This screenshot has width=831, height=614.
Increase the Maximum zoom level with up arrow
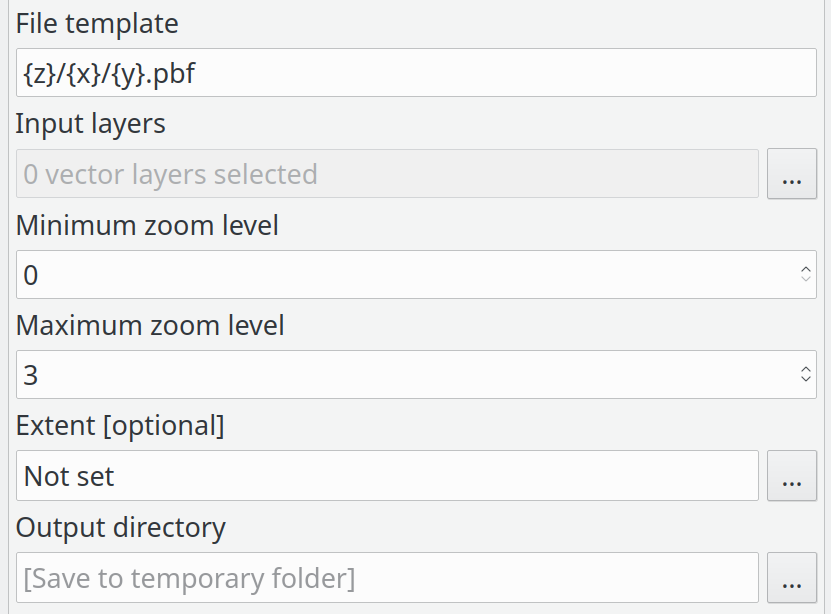806,369
